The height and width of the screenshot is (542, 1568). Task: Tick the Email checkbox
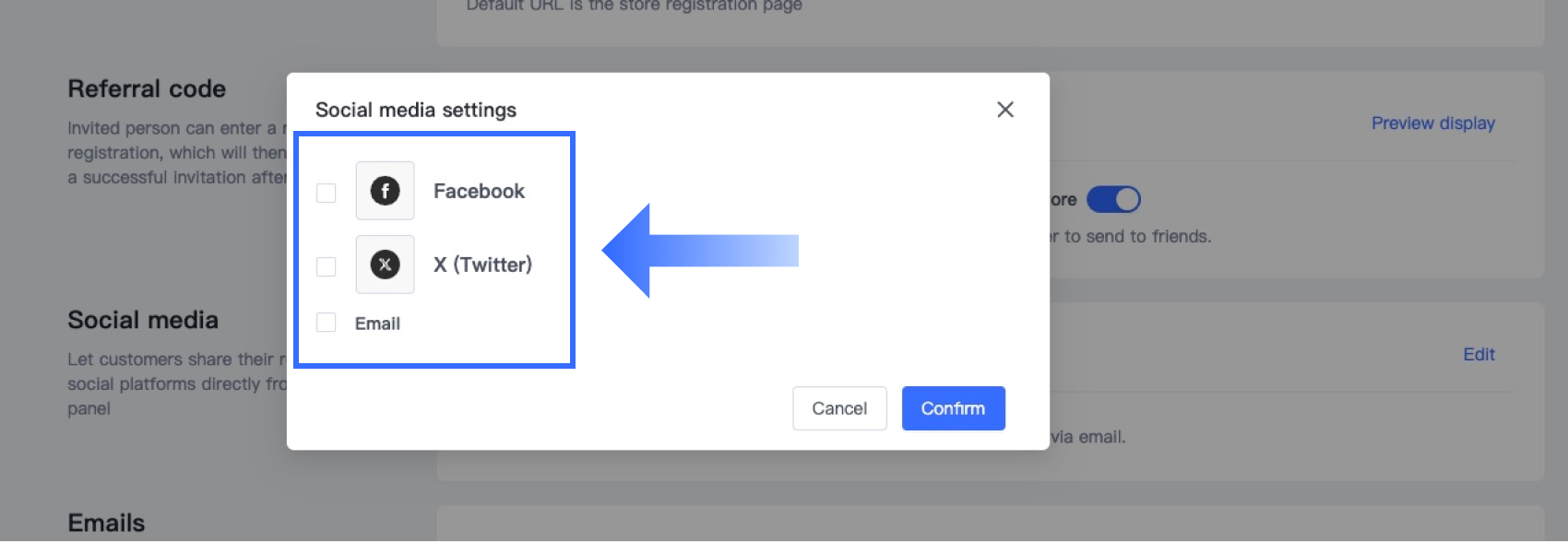tap(326, 323)
